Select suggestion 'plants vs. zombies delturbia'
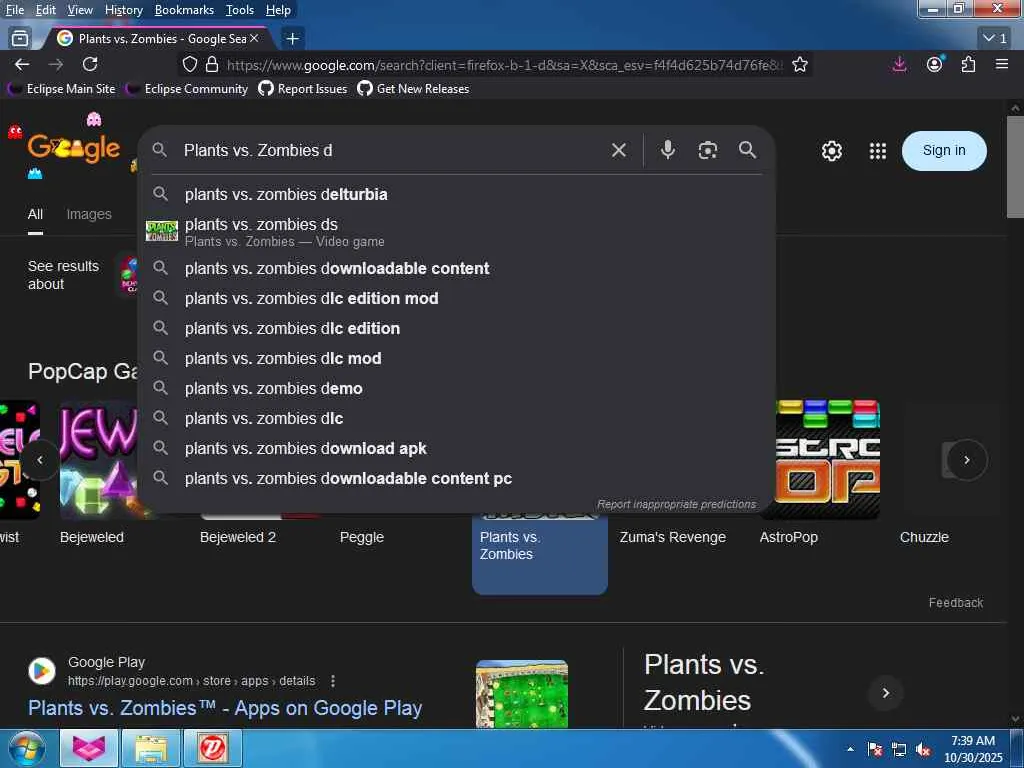 pos(456,195)
